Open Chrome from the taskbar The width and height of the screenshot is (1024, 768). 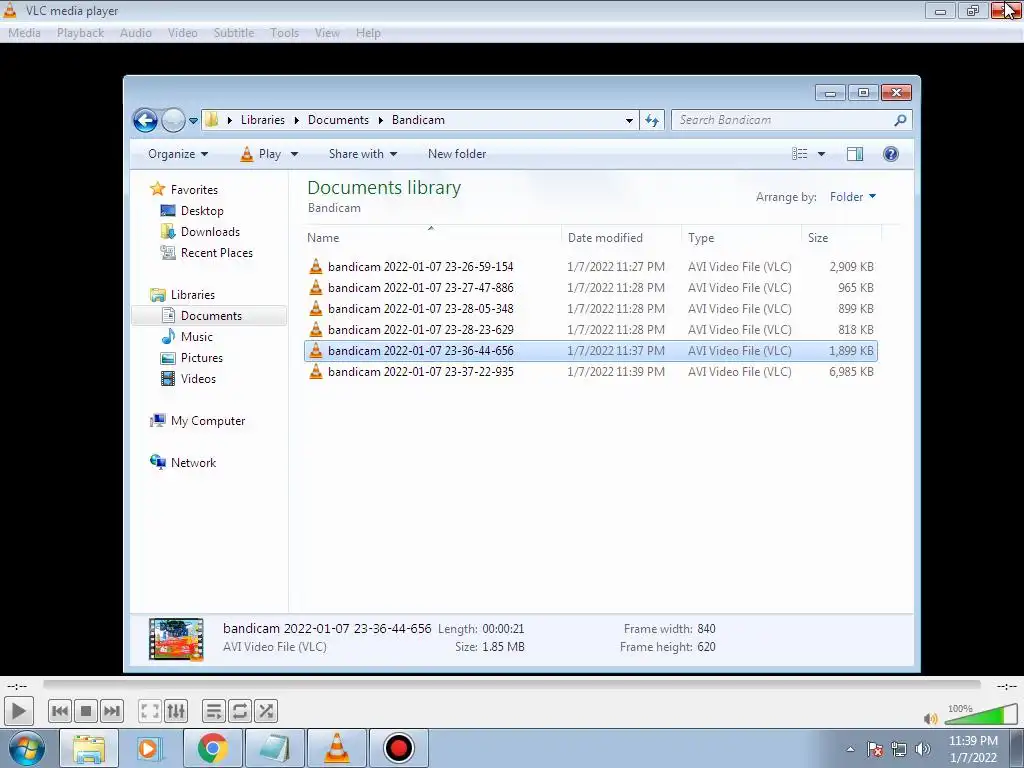point(212,748)
